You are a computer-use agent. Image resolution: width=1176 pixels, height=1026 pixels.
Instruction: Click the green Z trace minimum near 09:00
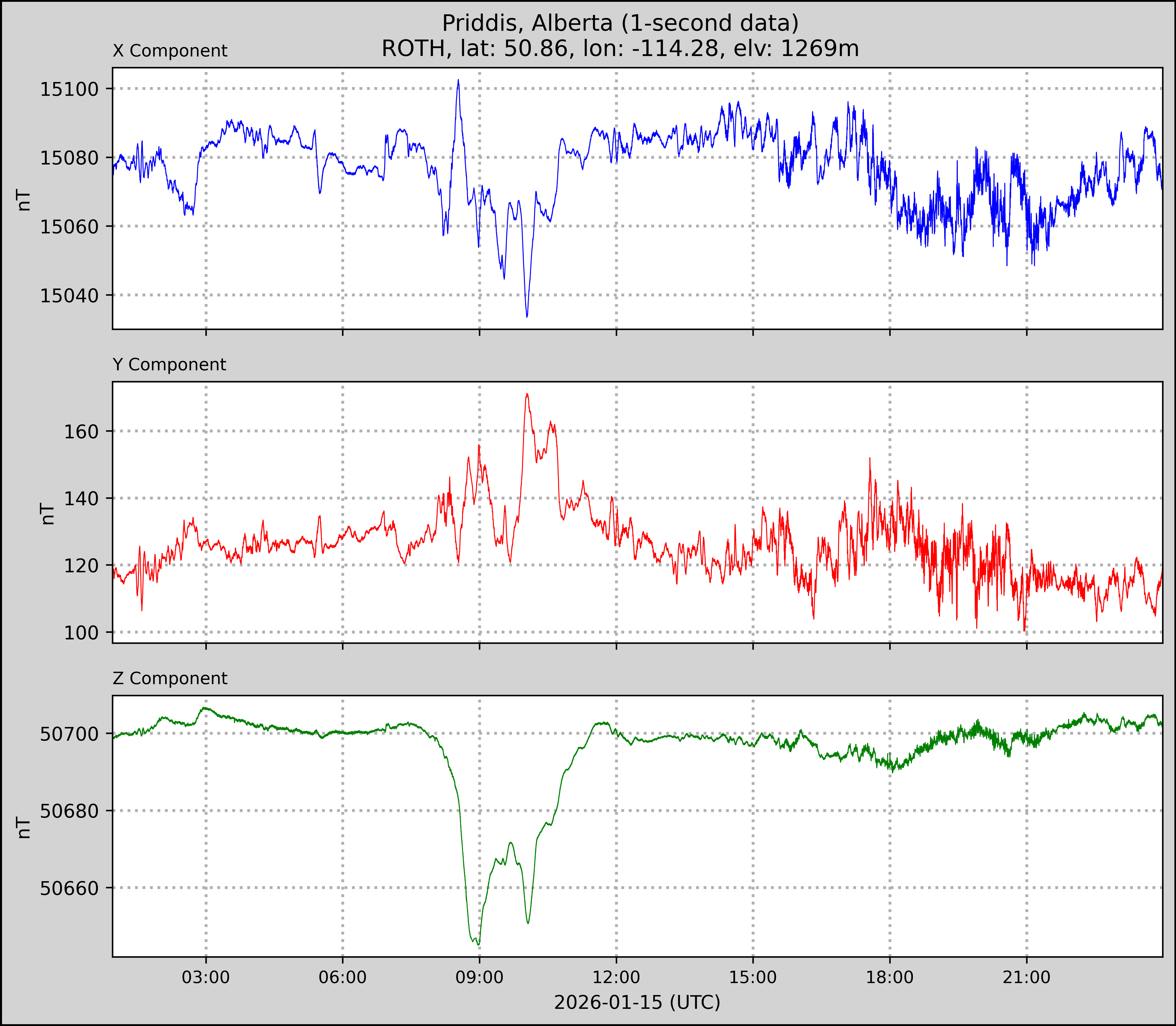[478, 944]
